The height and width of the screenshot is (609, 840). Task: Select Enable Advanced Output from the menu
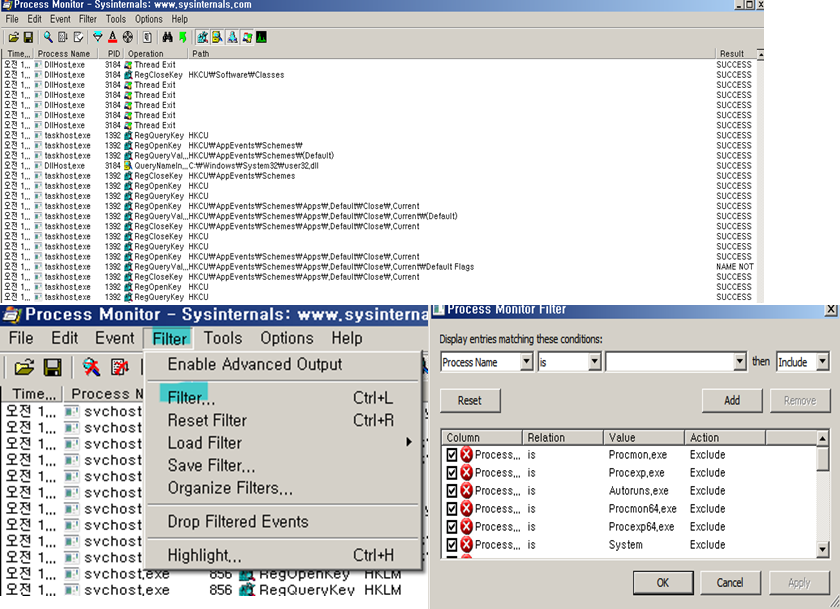[x=282, y=364]
